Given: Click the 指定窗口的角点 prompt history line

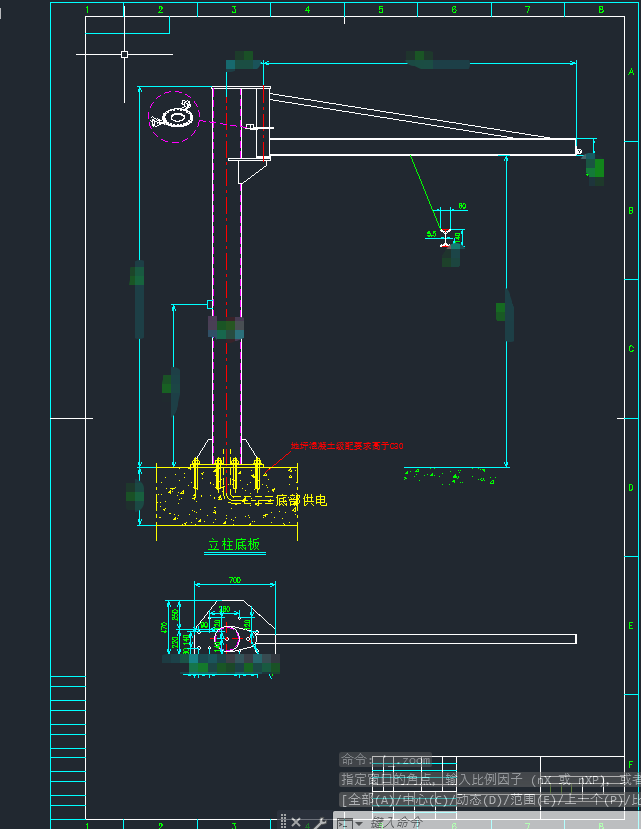Looking at the screenshot, I should (490, 779).
